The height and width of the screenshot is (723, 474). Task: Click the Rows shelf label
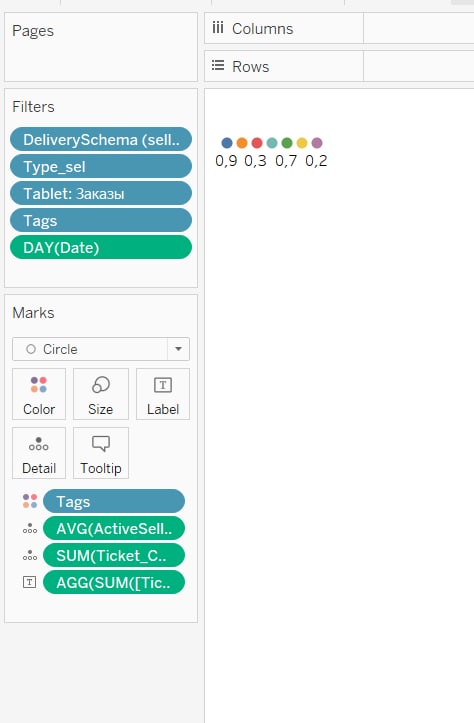pyautogui.click(x=250, y=66)
